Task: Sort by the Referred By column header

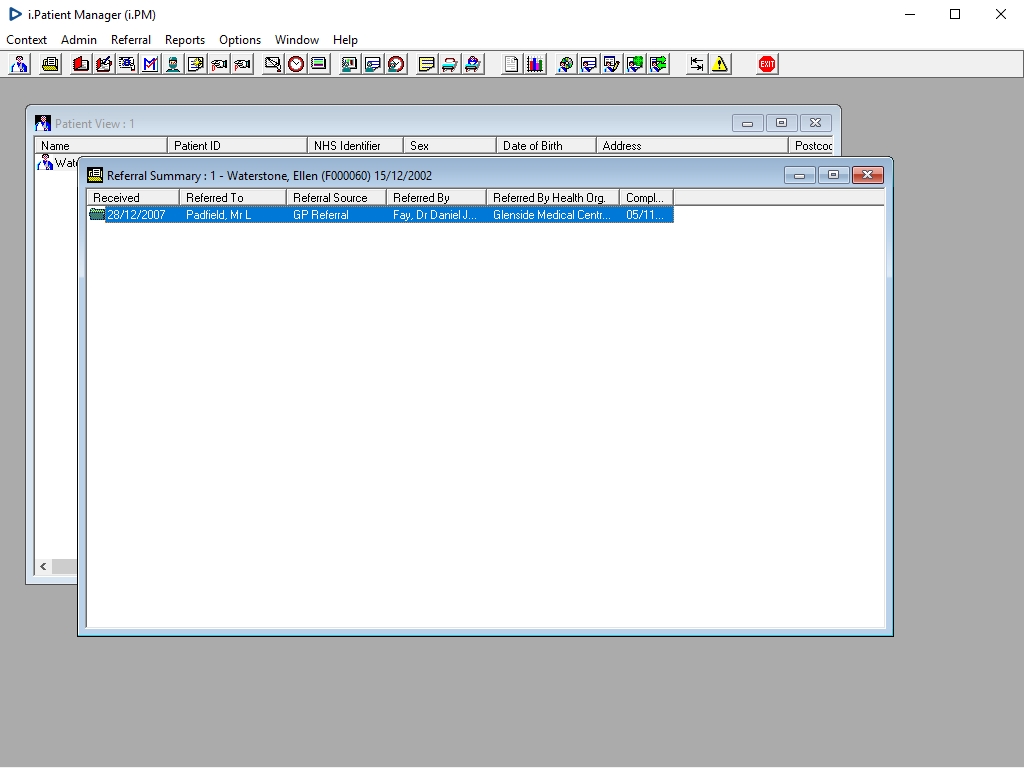Action: click(437, 198)
